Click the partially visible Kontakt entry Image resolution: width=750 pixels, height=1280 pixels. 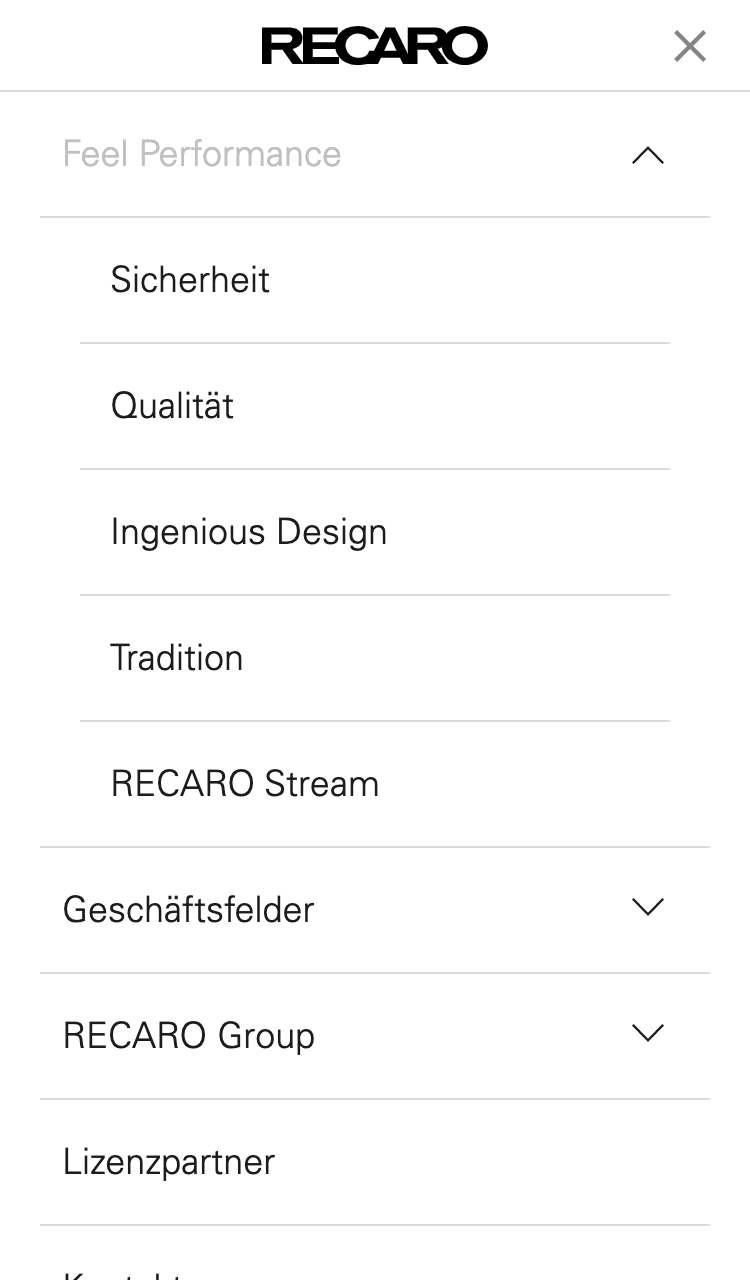[x=120, y=1272]
